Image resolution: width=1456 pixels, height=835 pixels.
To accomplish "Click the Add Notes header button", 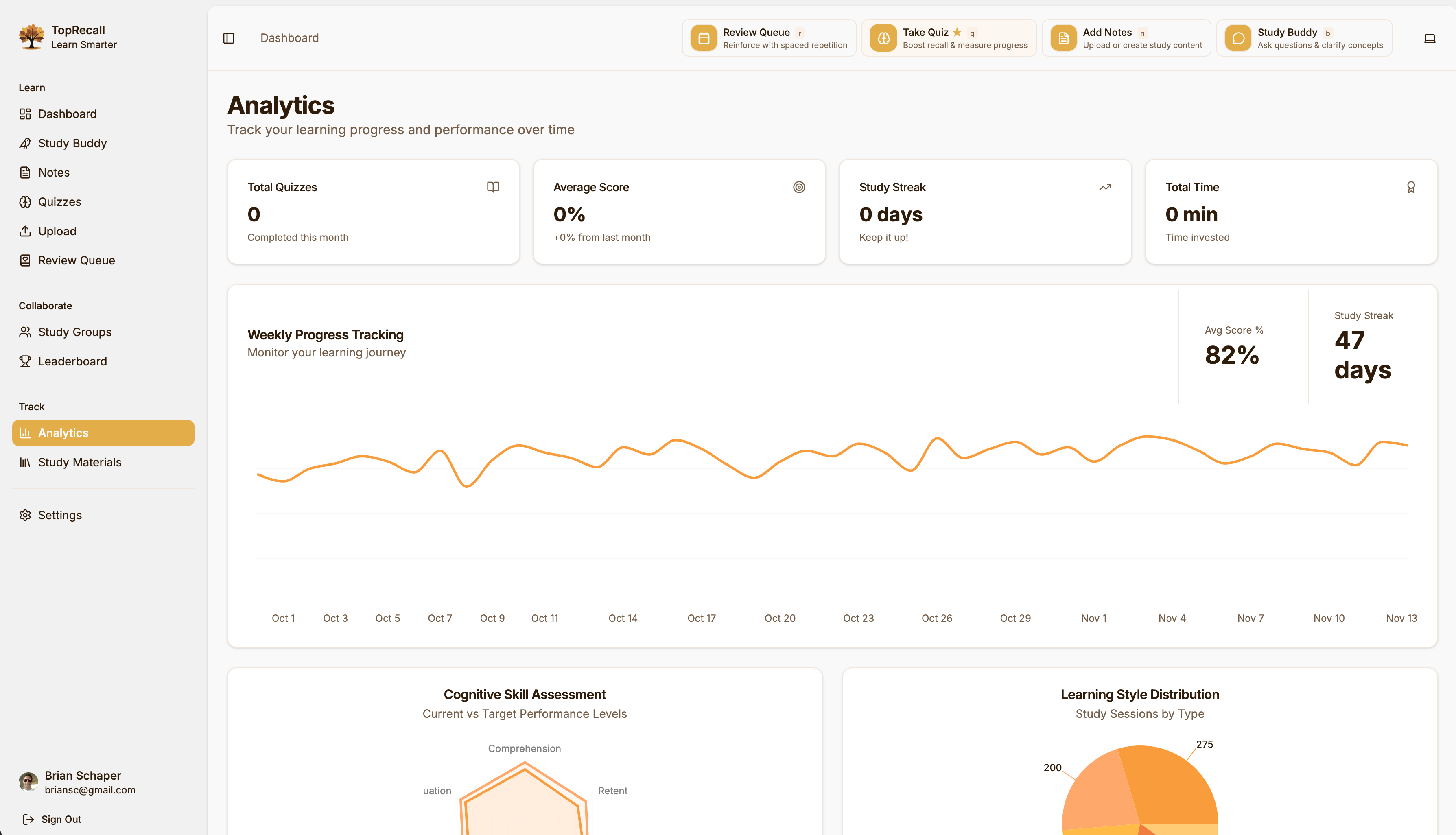I will click(1126, 38).
